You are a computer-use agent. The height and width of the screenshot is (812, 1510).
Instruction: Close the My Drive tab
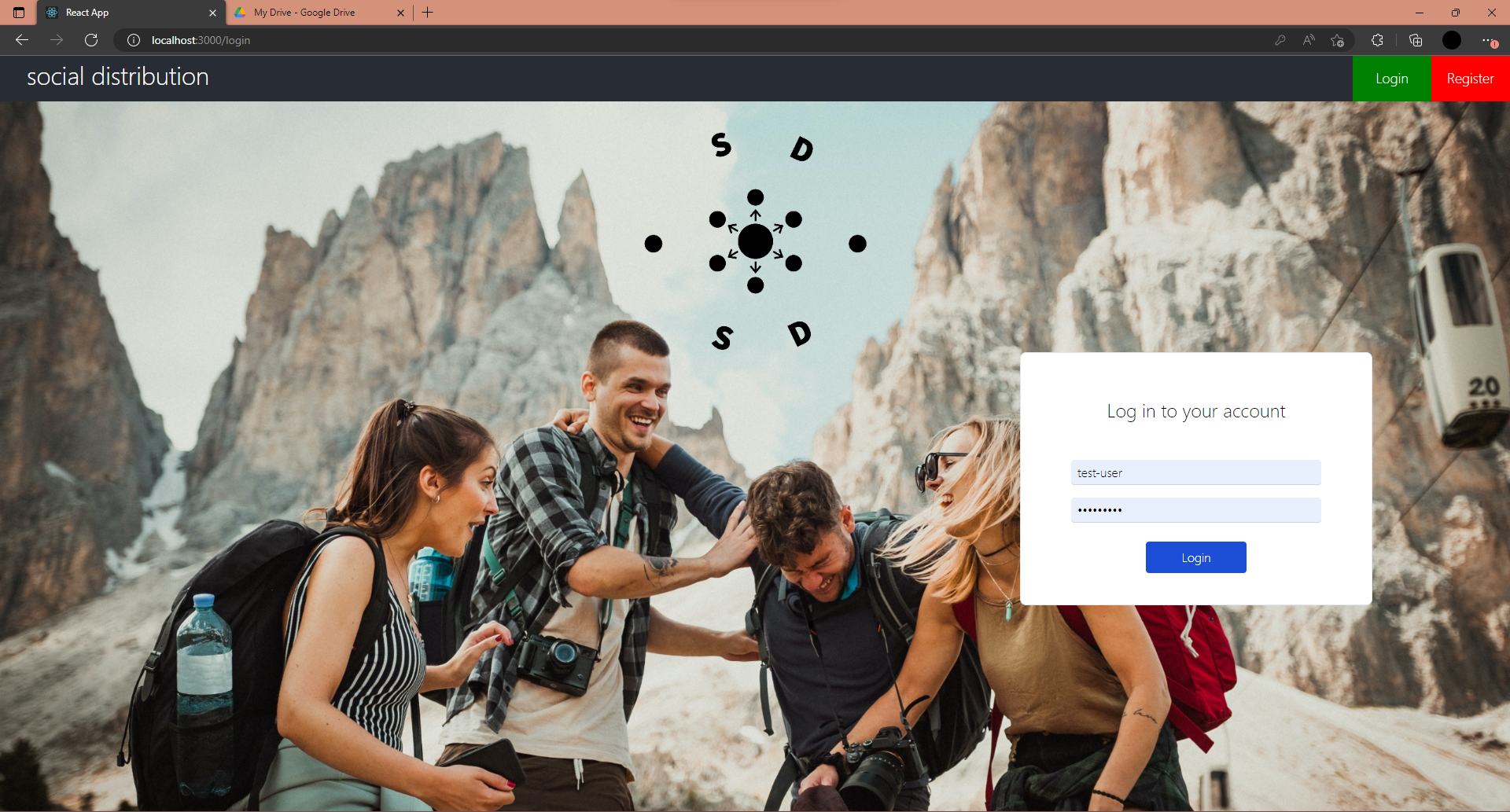[x=400, y=13]
